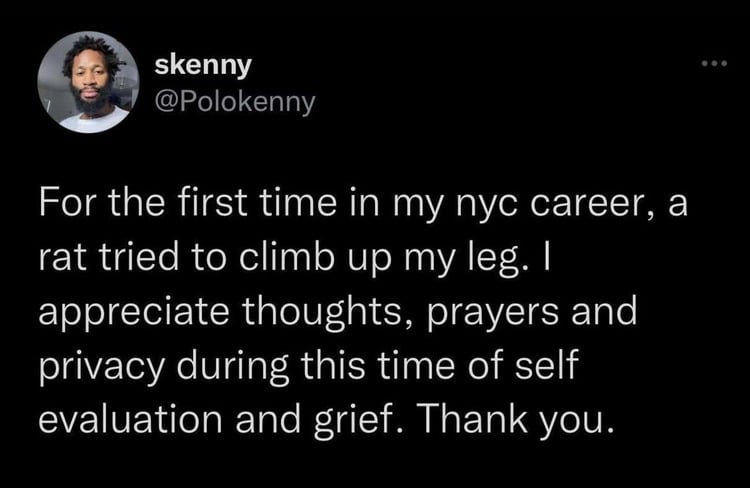Click the word "leg." in the tweet
The height and width of the screenshot is (488, 750).
[x=503, y=258]
